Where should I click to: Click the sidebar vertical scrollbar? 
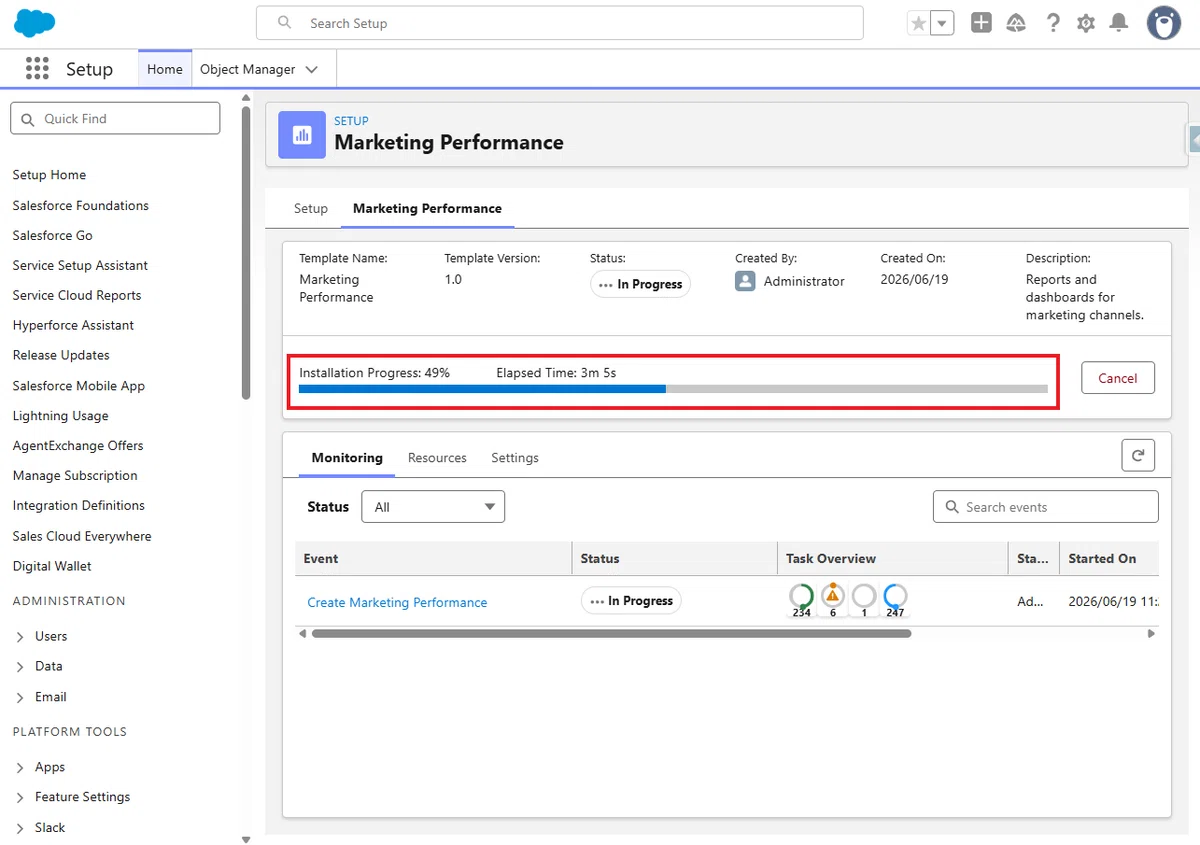point(246,252)
